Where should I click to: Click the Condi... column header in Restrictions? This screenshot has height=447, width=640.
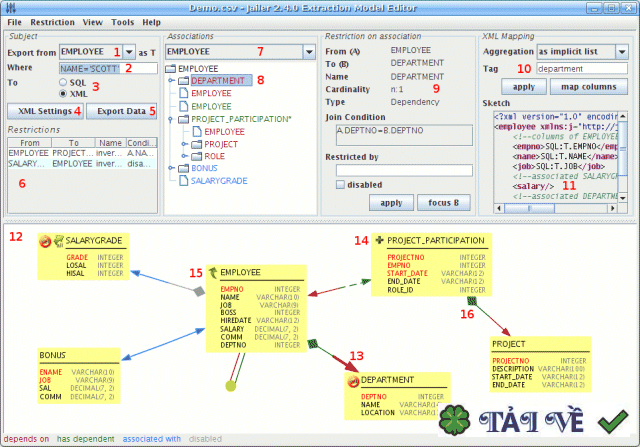(141, 143)
